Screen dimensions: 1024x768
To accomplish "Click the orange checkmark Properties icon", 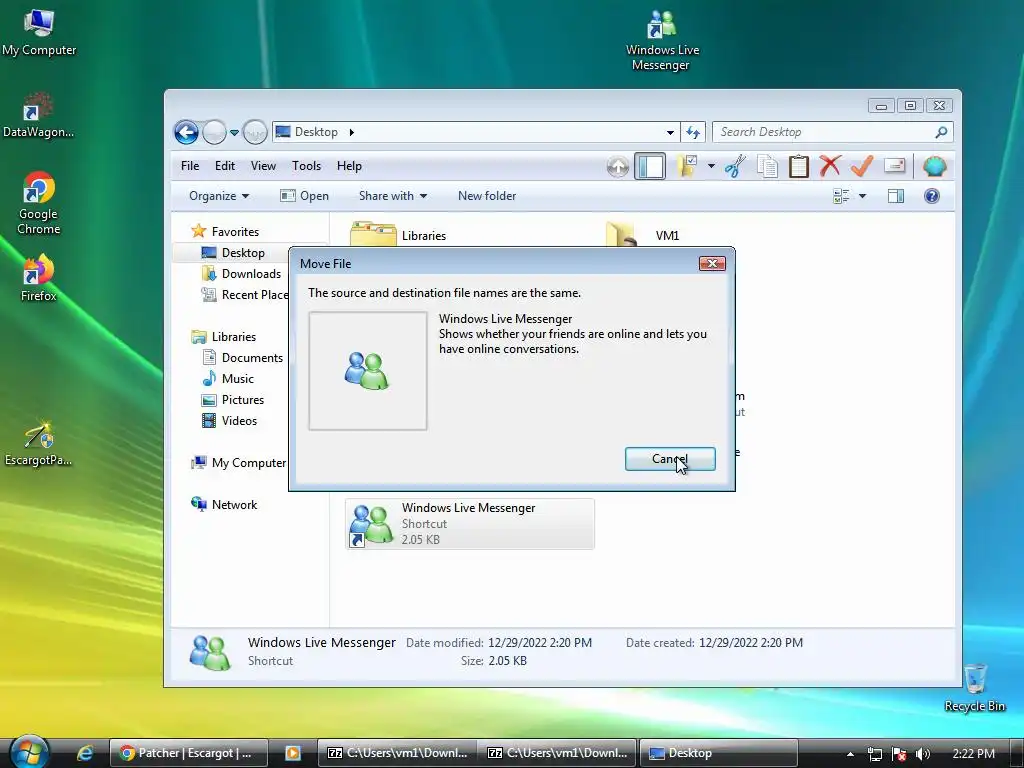I will 862,167.
